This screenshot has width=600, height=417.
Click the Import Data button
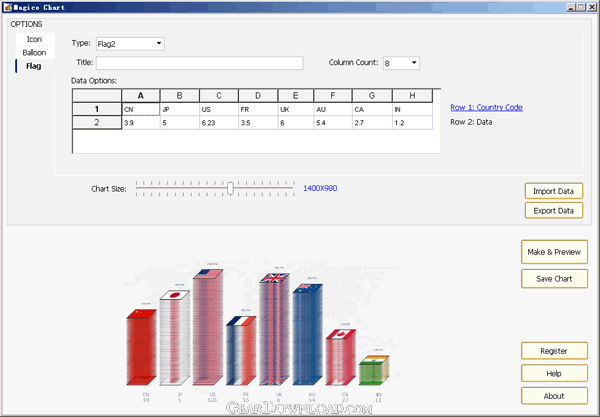(x=554, y=191)
